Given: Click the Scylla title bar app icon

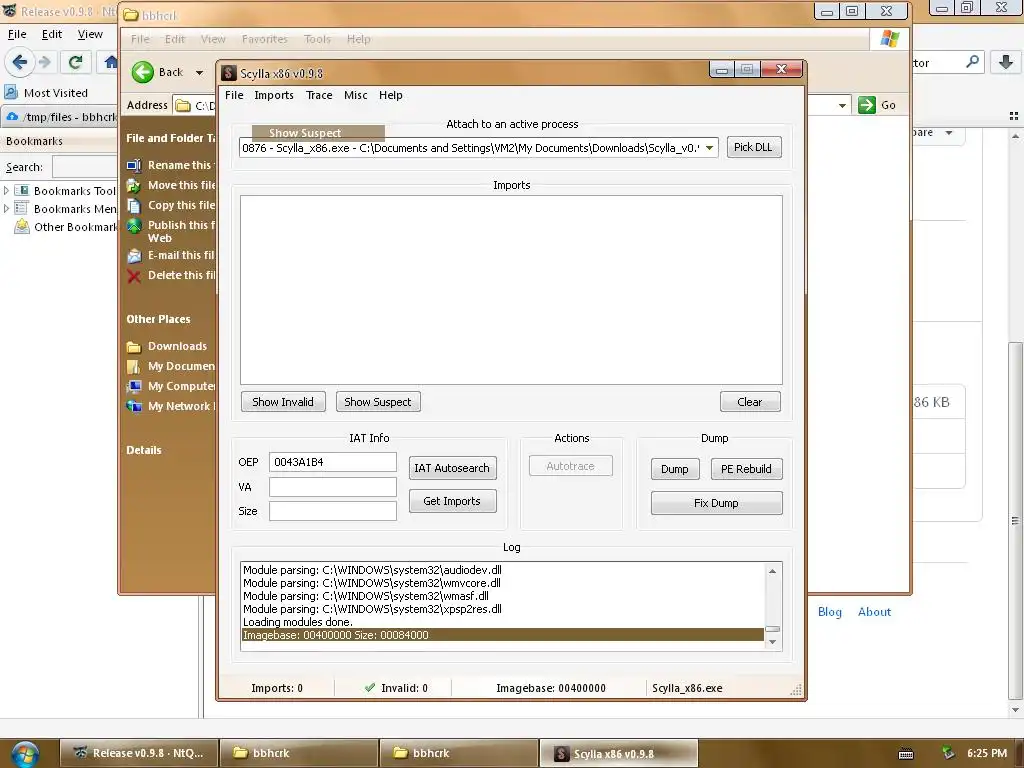Looking at the screenshot, I should click(229, 72).
